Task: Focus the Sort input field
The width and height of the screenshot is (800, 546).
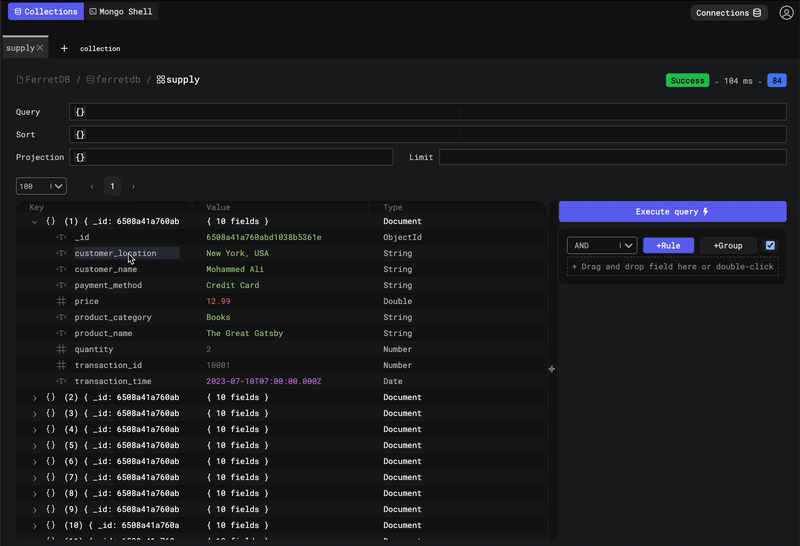Action: pos(428,135)
